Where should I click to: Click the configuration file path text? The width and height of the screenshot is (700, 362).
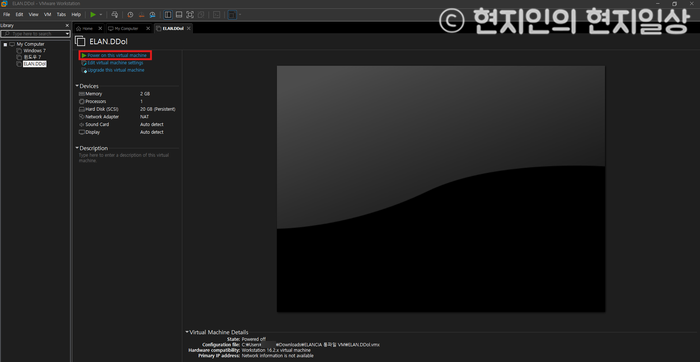tap(311, 345)
